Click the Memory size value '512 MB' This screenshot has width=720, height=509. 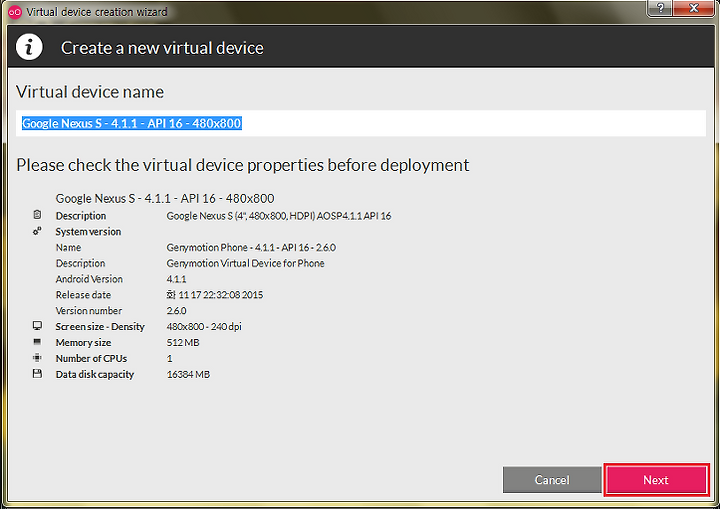tap(183, 343)
